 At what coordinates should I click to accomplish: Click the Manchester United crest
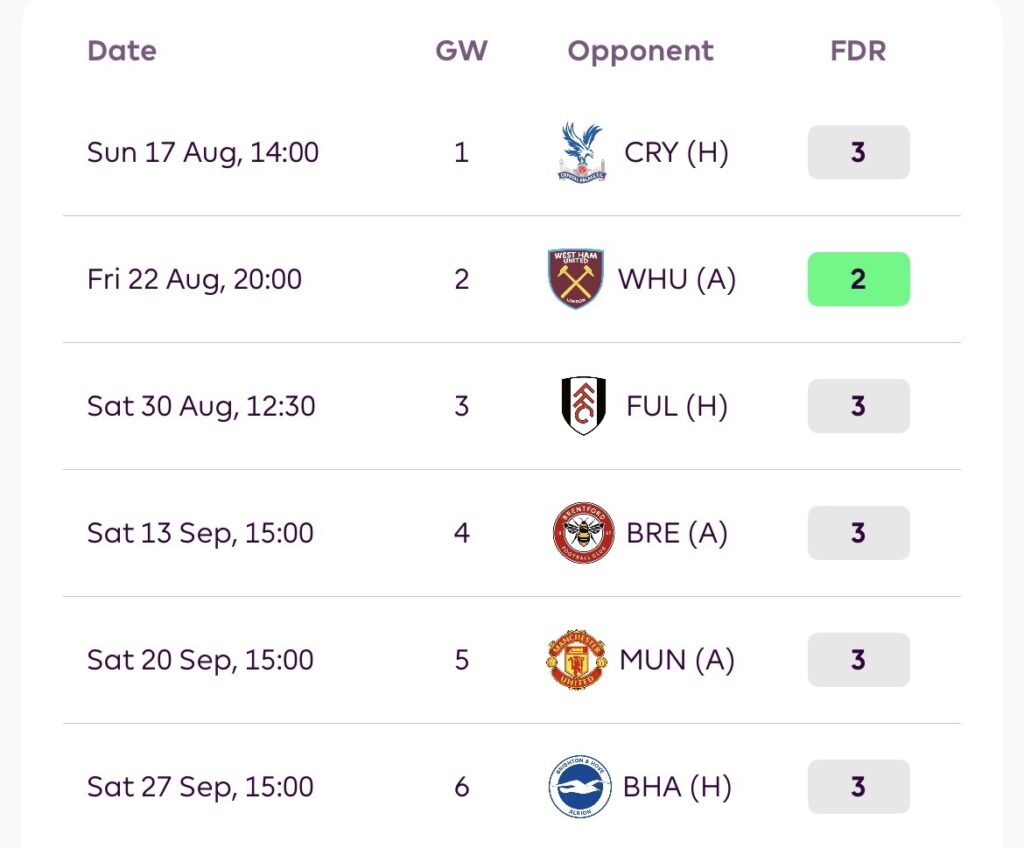tap(577, 659)
